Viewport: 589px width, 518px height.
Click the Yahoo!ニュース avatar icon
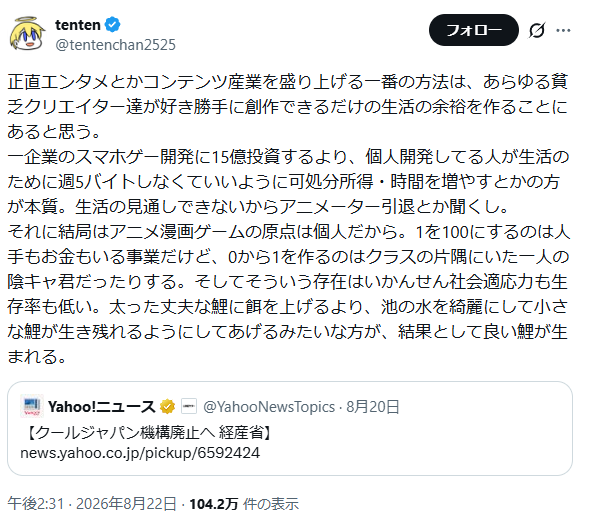click(32, 406)
